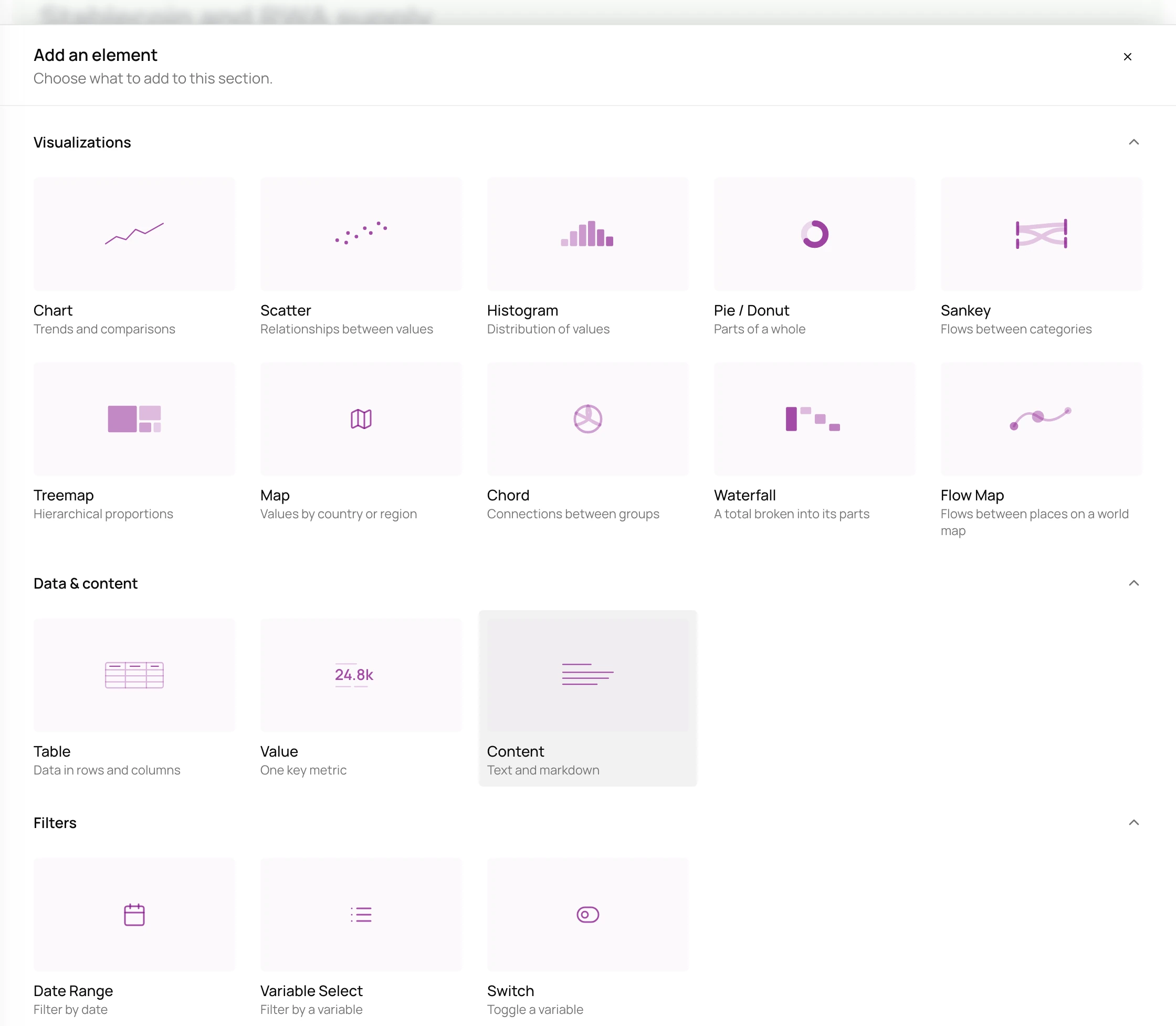Click 'Flows between categories' description
This screenshot has width=1176, height=1026.
pos(1016,329)
